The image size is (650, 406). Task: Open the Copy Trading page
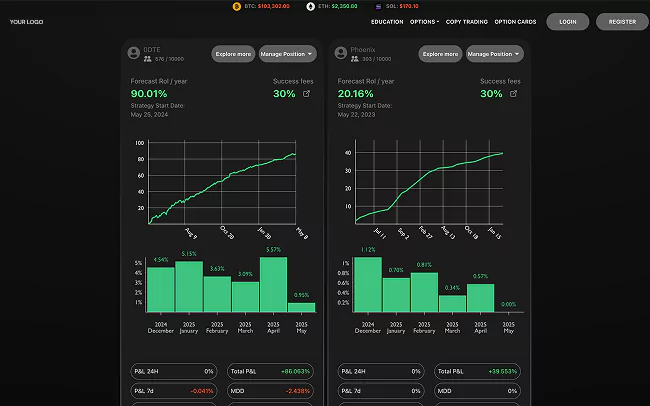[467, 21]
